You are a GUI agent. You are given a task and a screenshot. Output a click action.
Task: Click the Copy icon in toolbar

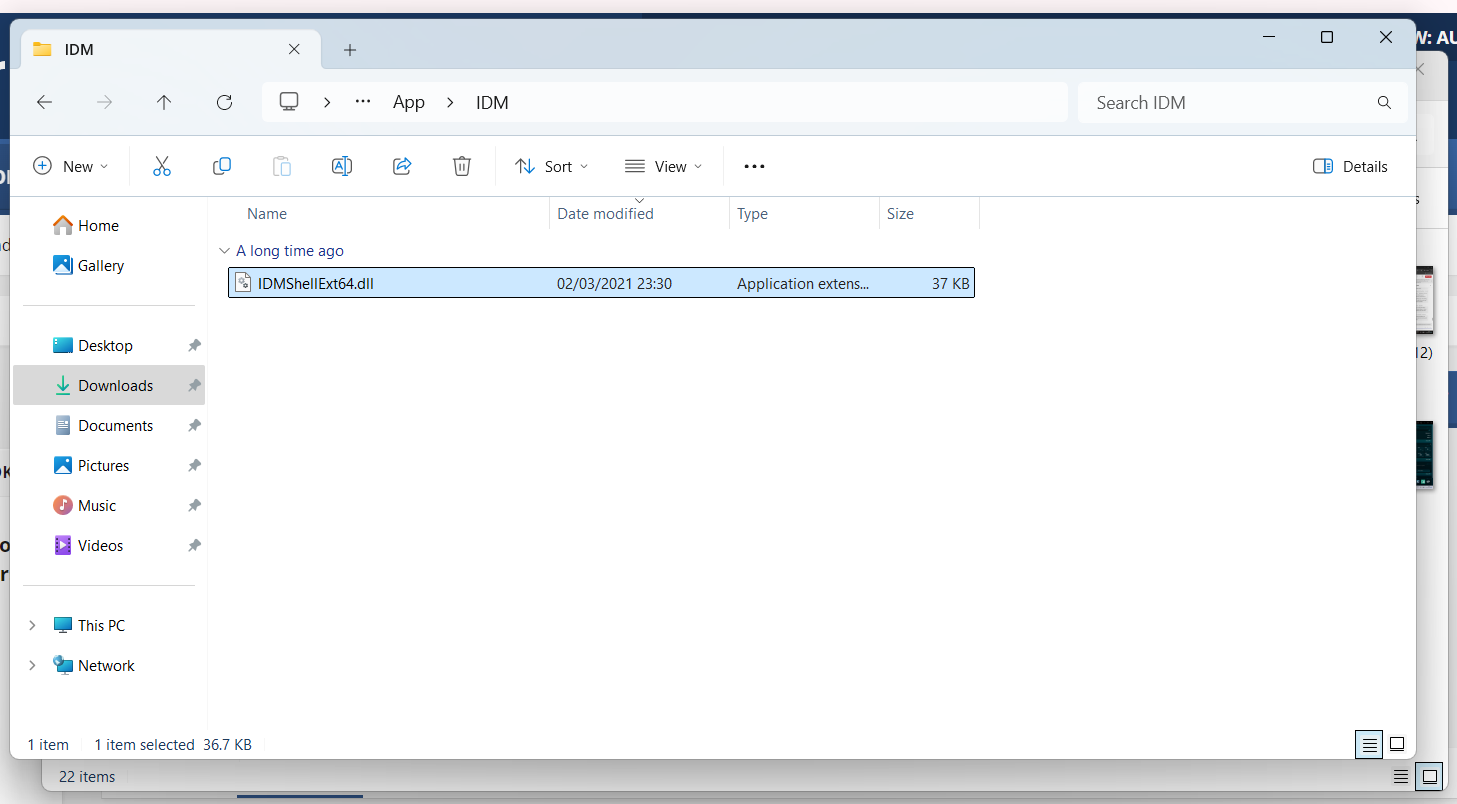[x=222, y=167]
